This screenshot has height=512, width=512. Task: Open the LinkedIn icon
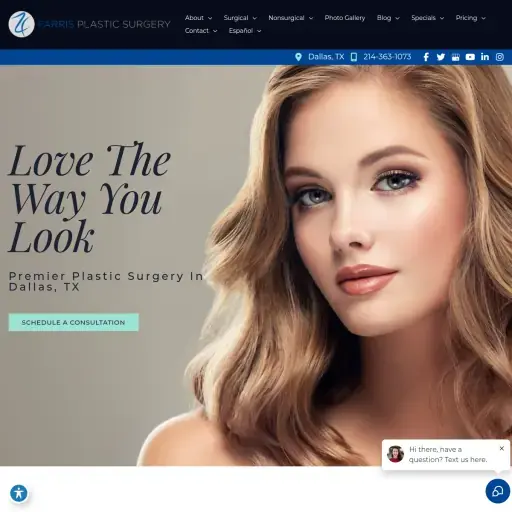(485, 57)
